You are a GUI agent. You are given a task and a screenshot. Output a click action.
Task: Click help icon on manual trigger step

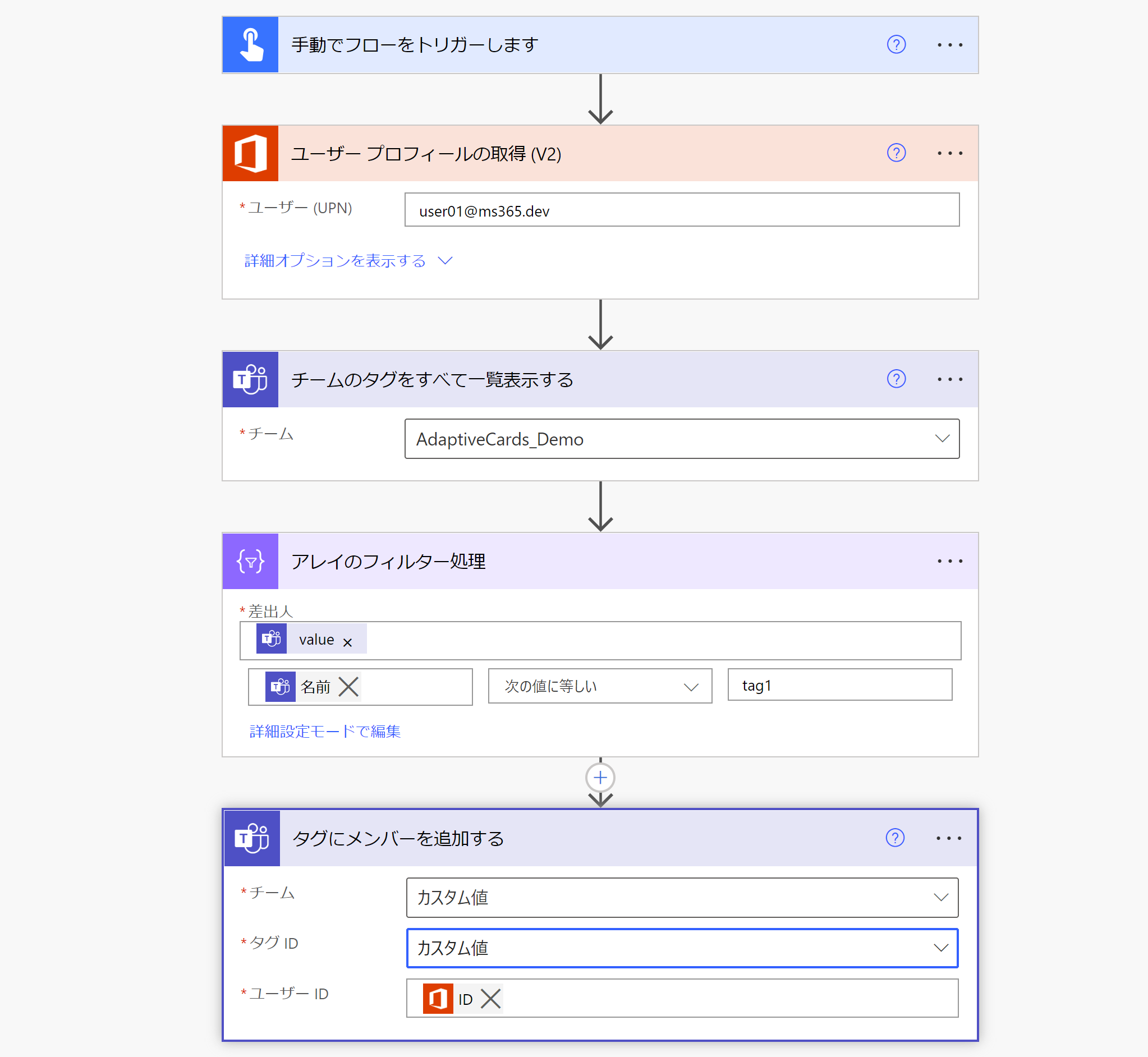(x=896, y=45)
